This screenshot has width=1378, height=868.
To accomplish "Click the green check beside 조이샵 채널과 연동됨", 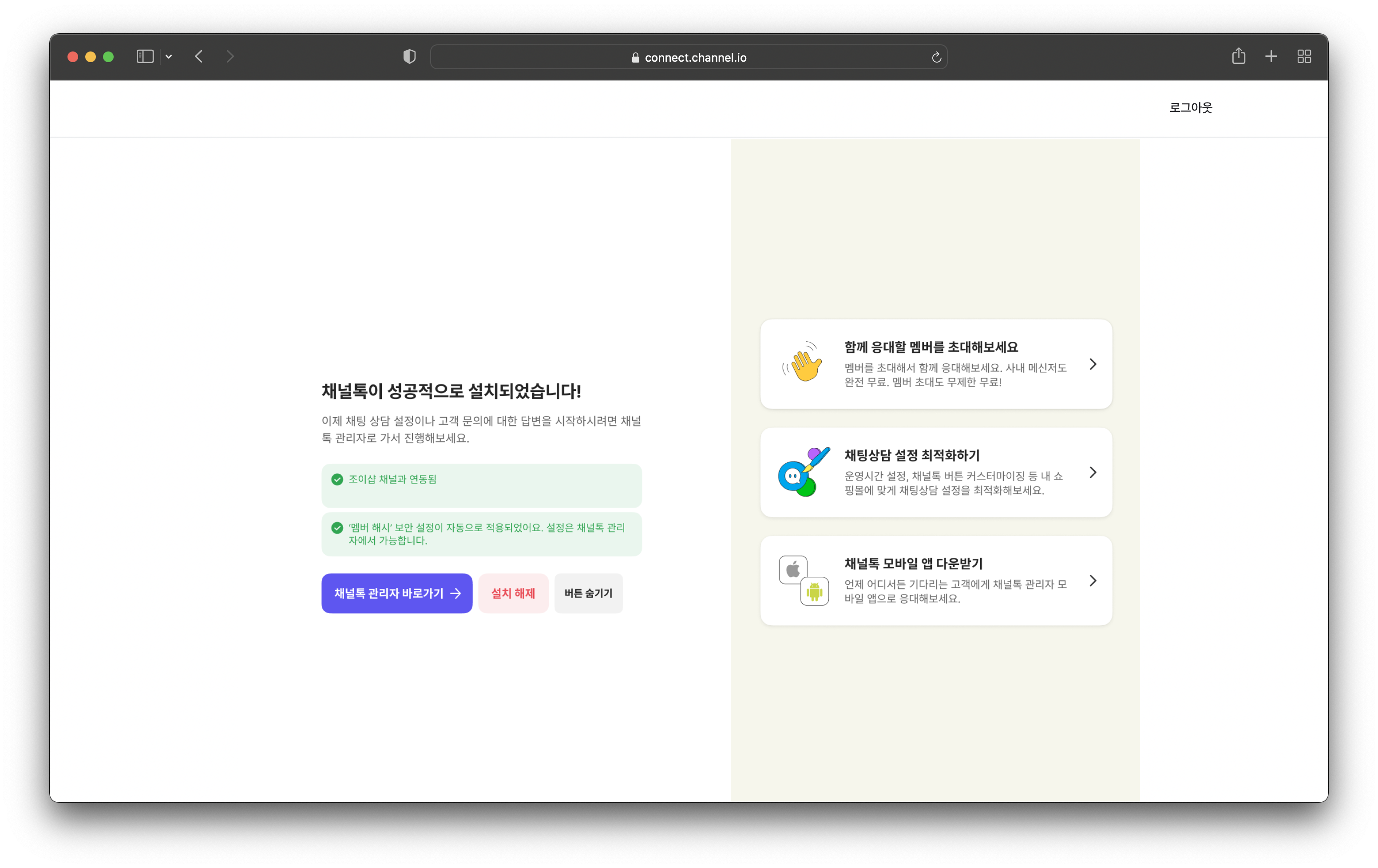I will [337, 480].
